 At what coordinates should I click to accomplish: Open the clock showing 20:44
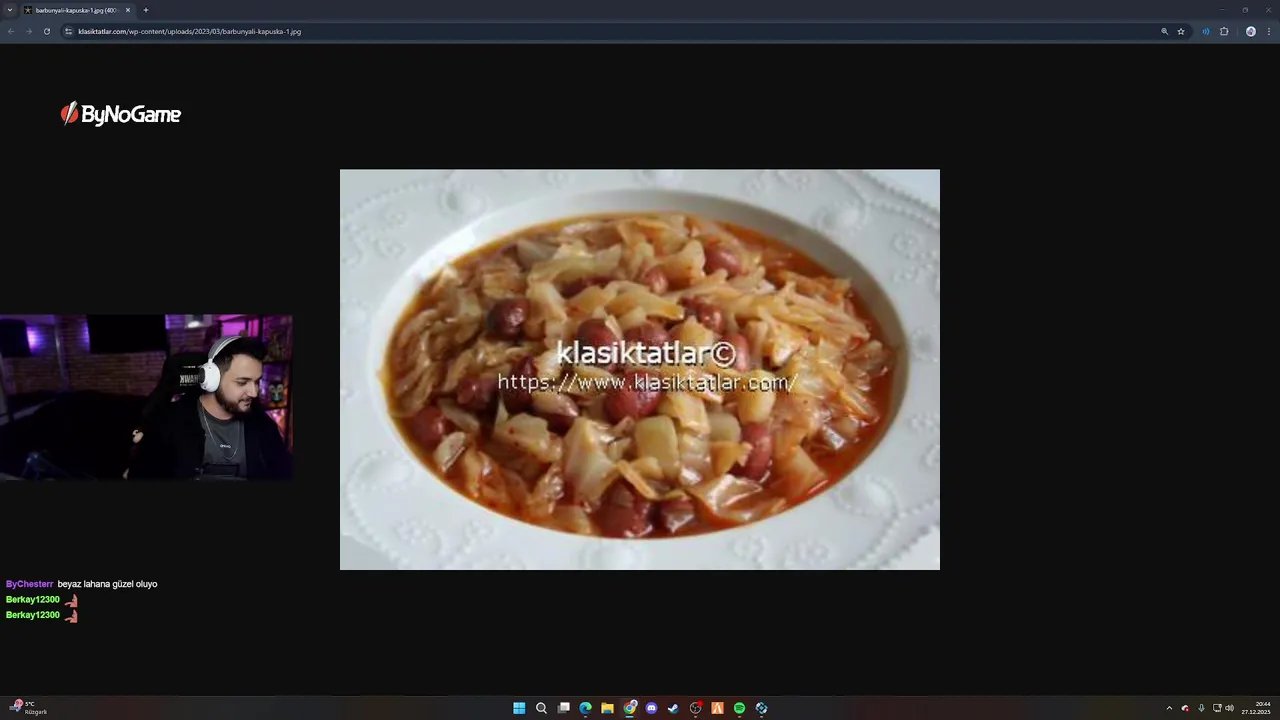pos(1256,708)
